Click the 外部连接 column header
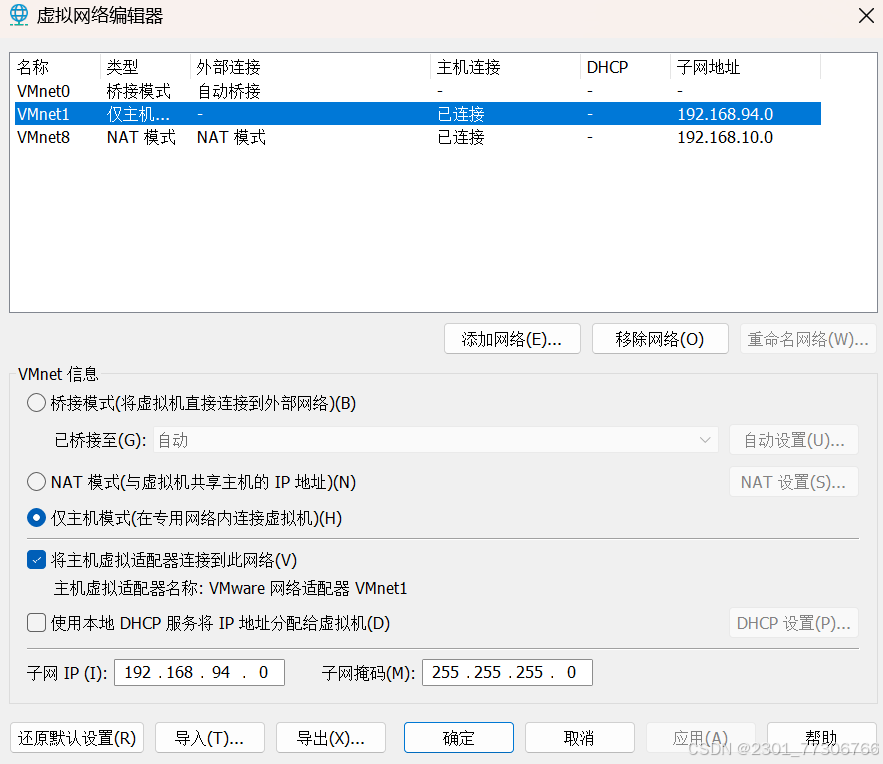The width and height of the screenshot is (883, 764). click(x=310, y=67)
